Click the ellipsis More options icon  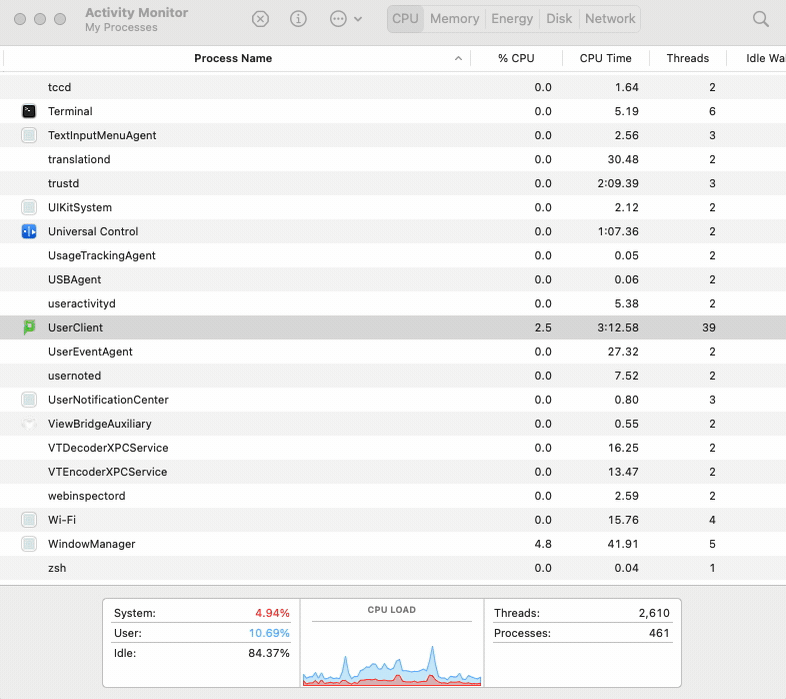coord(338,19)
